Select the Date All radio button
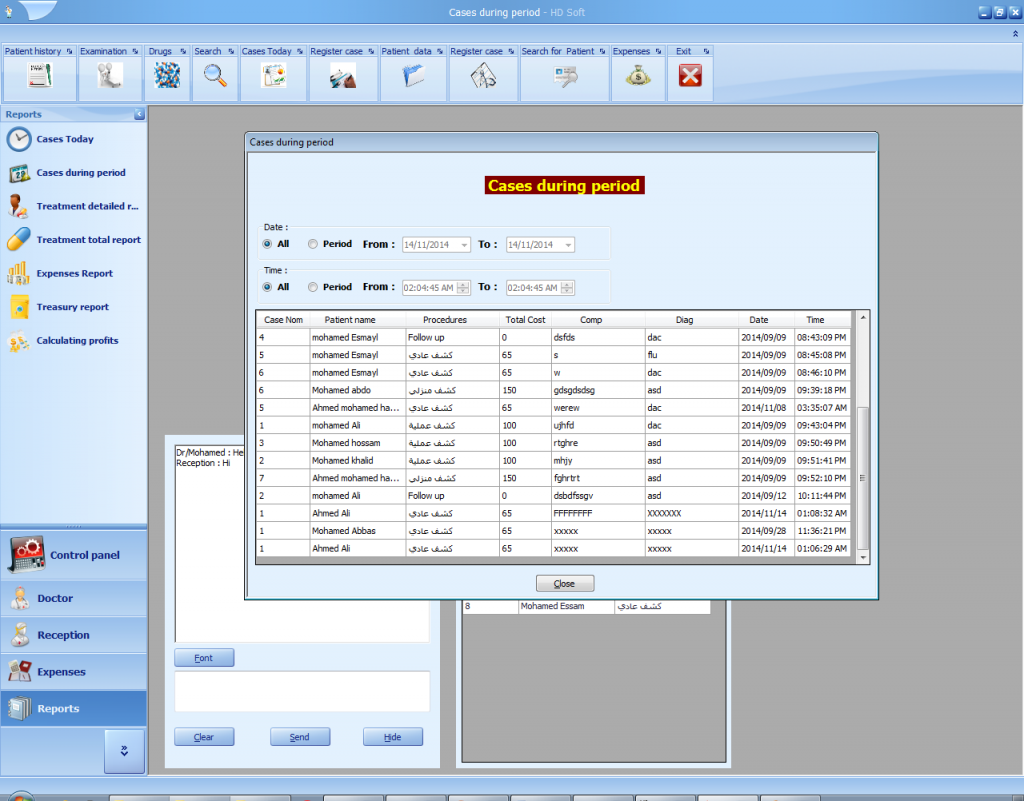 tap(267, 244)
